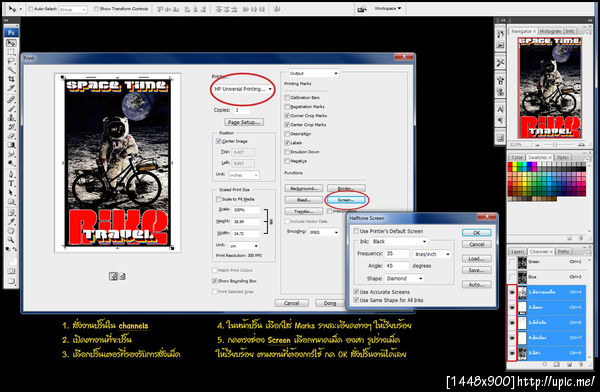The image size is (600, 392).
Task: Select the Healing Brush tool
Action: click(11, 100)
